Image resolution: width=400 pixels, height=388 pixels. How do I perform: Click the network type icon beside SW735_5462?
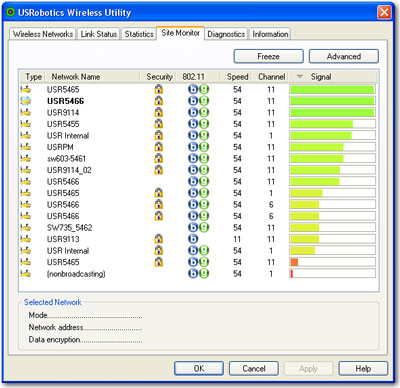click(x=26, y=228)
